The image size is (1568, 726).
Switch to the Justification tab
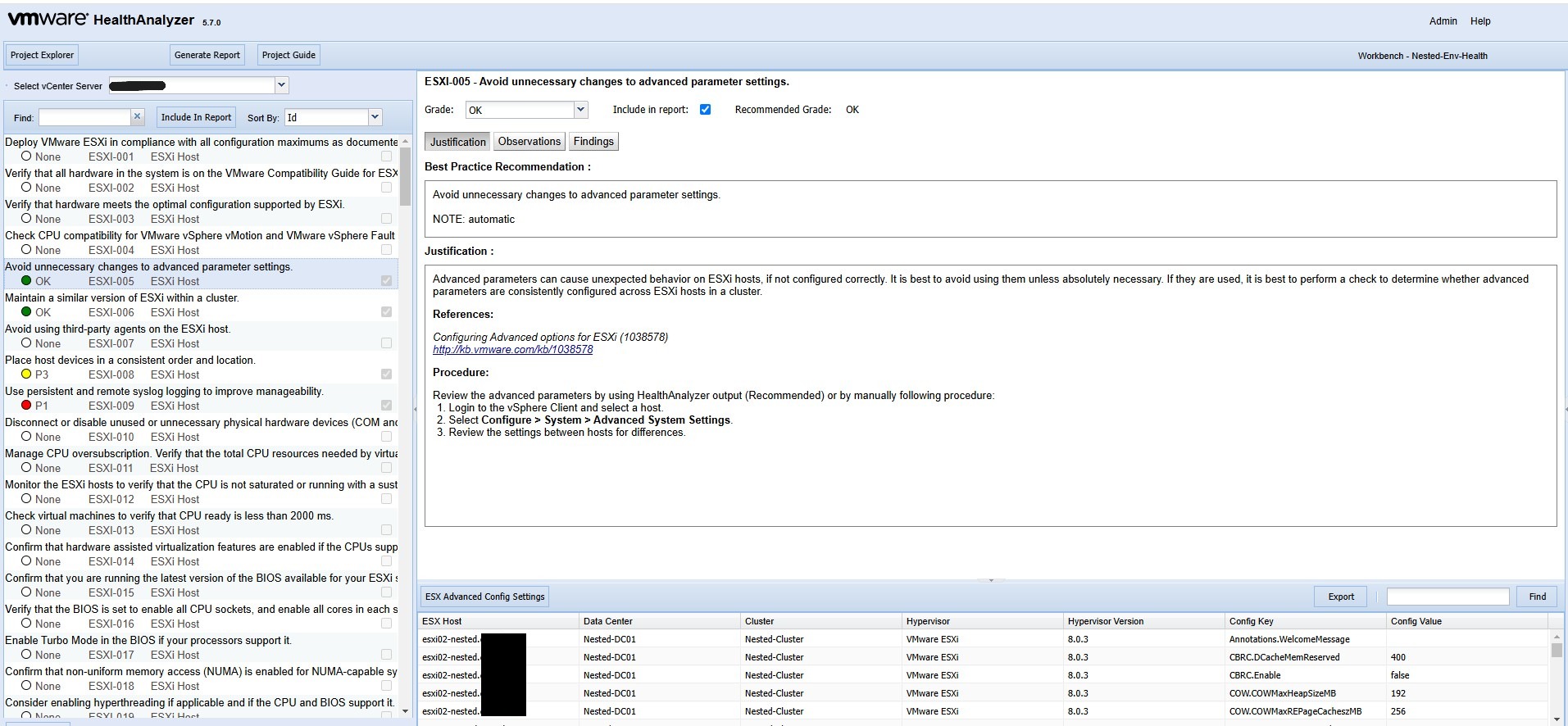457,142
